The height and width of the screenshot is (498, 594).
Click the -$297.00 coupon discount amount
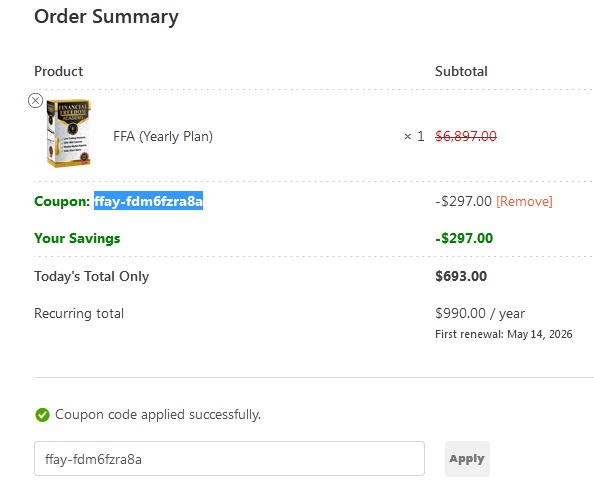[464, 201]
